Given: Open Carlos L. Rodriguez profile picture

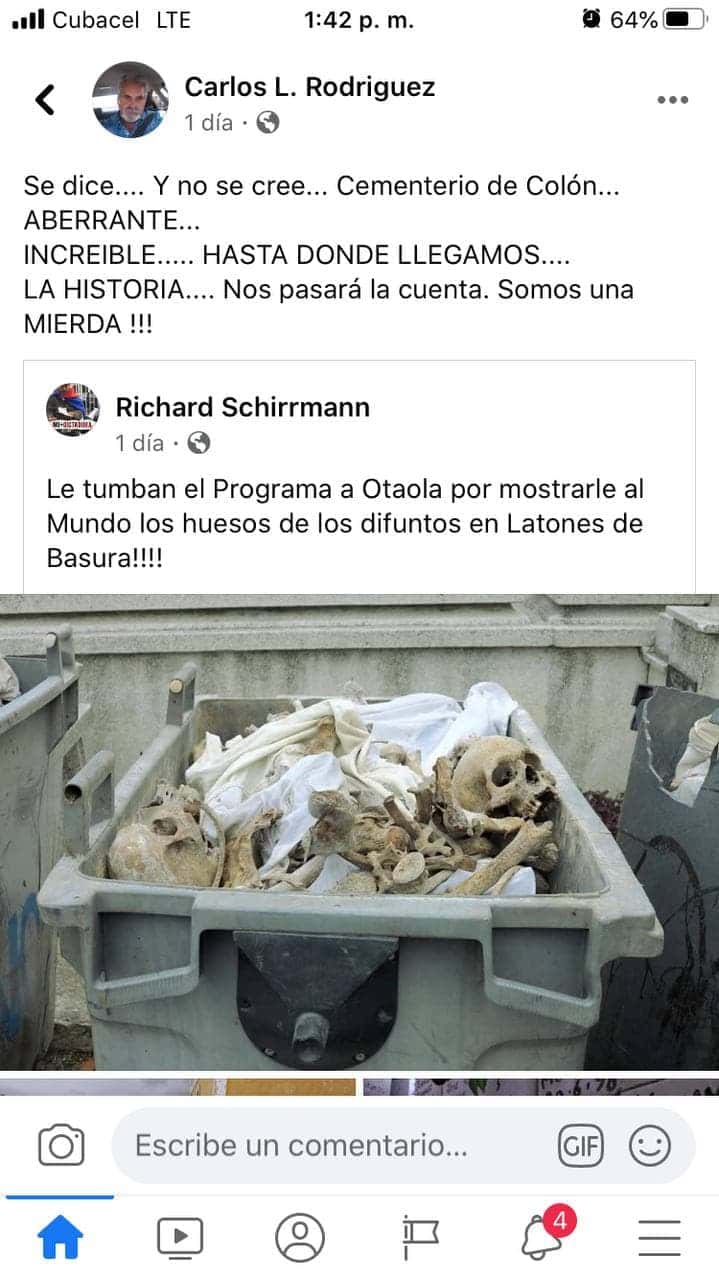Looking at the screenshot, I should pos(130,100).
